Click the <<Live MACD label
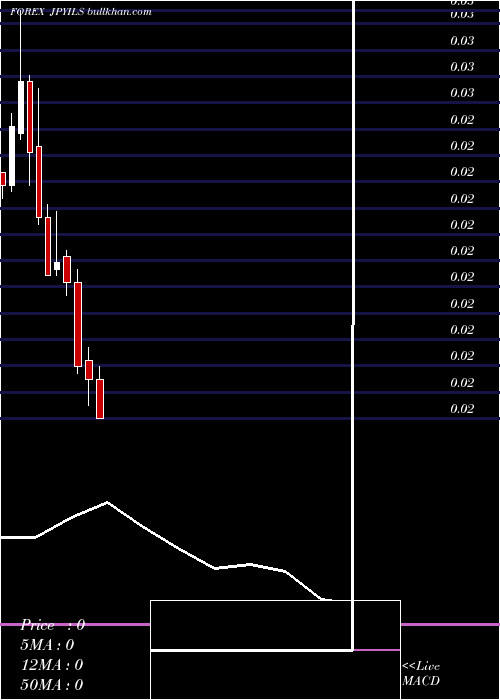Viewport: 500px width, 700px height. (421, 673)
